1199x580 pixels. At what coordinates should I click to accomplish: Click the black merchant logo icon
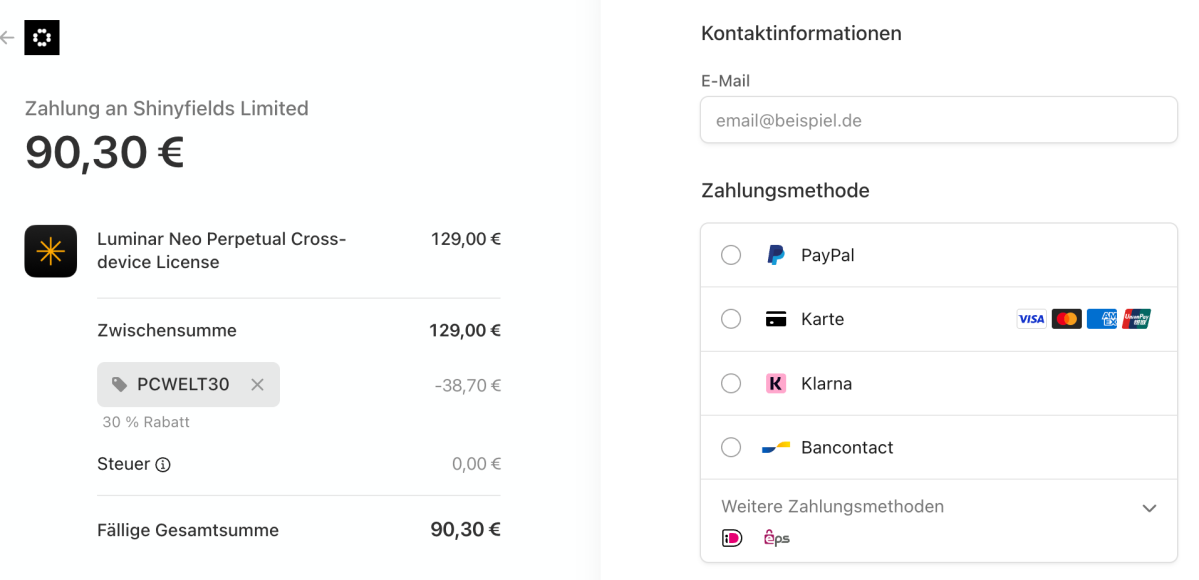[x=42, y=37]
